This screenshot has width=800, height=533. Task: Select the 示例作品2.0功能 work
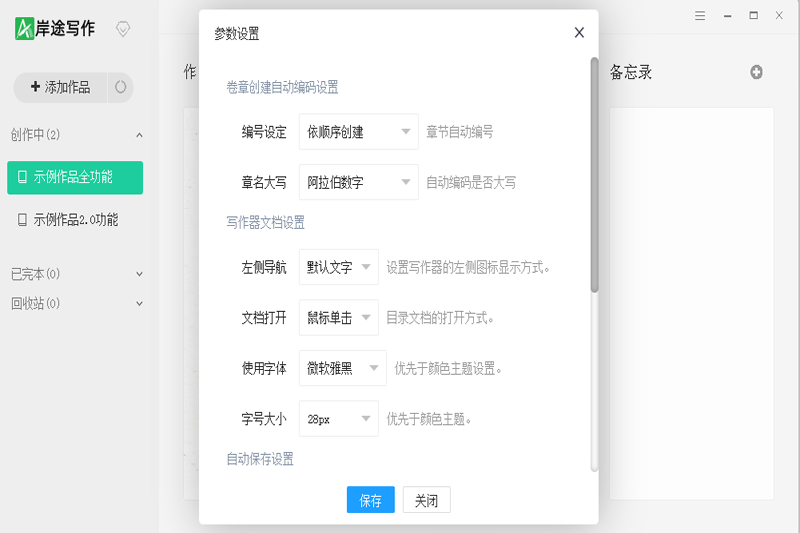[x=75, y=220]
